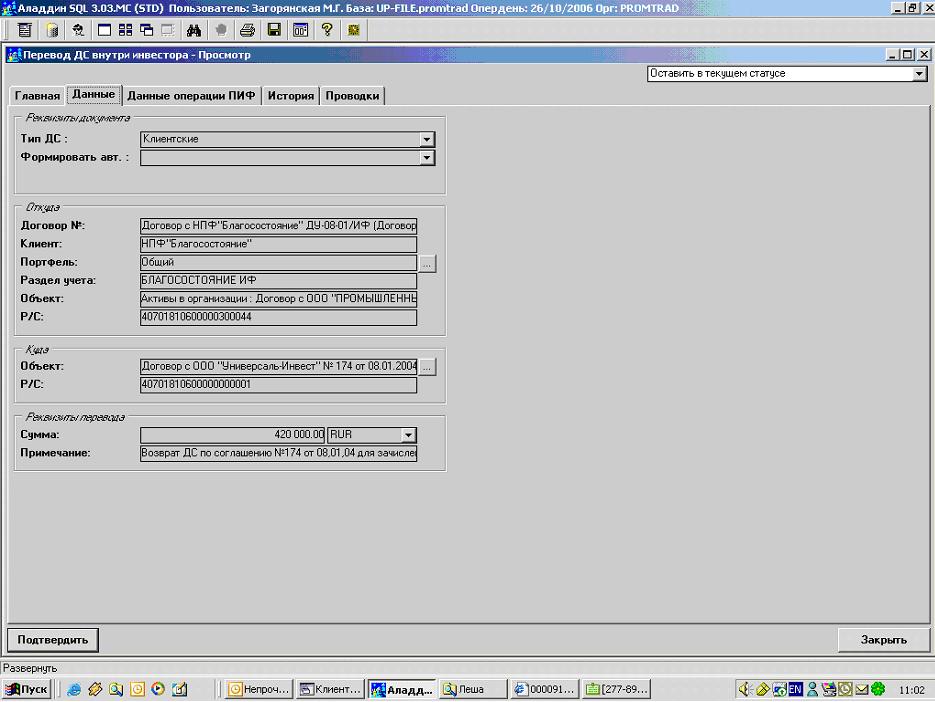Image resolution: width=935 pixels, height=702 pixels.
Task: Click the taskbar clock showing 11:02
Action: (911, 690)
